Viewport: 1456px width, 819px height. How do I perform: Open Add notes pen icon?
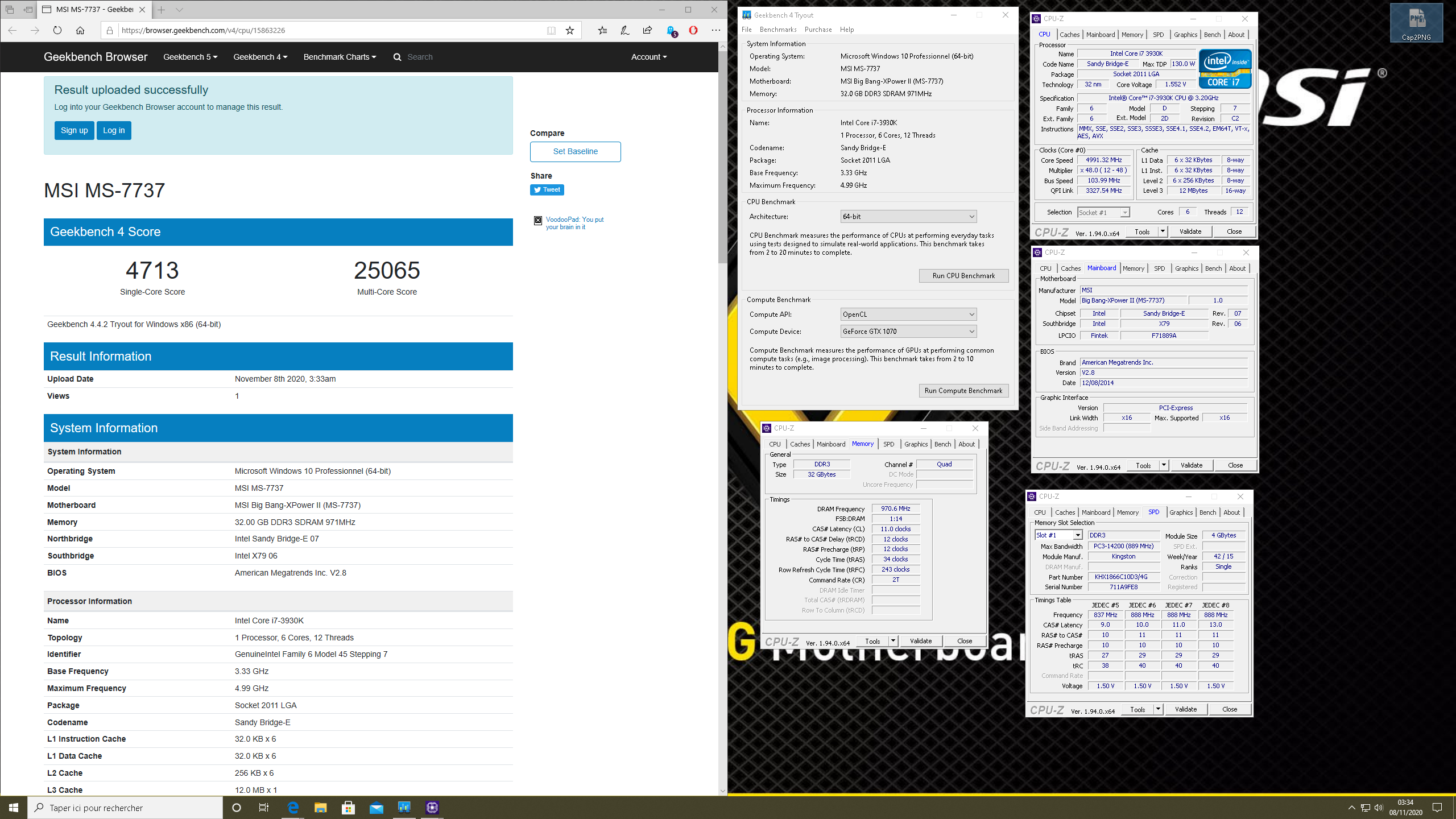[624, 30]
